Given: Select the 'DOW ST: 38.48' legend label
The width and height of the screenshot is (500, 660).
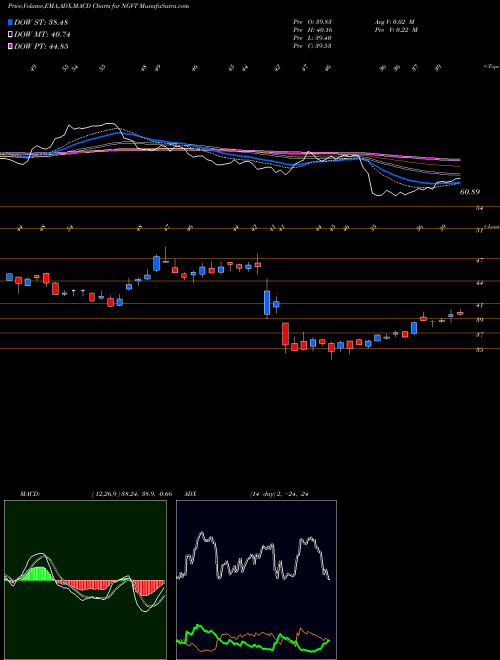Looking at the screenshot, I should pos(41,22).
